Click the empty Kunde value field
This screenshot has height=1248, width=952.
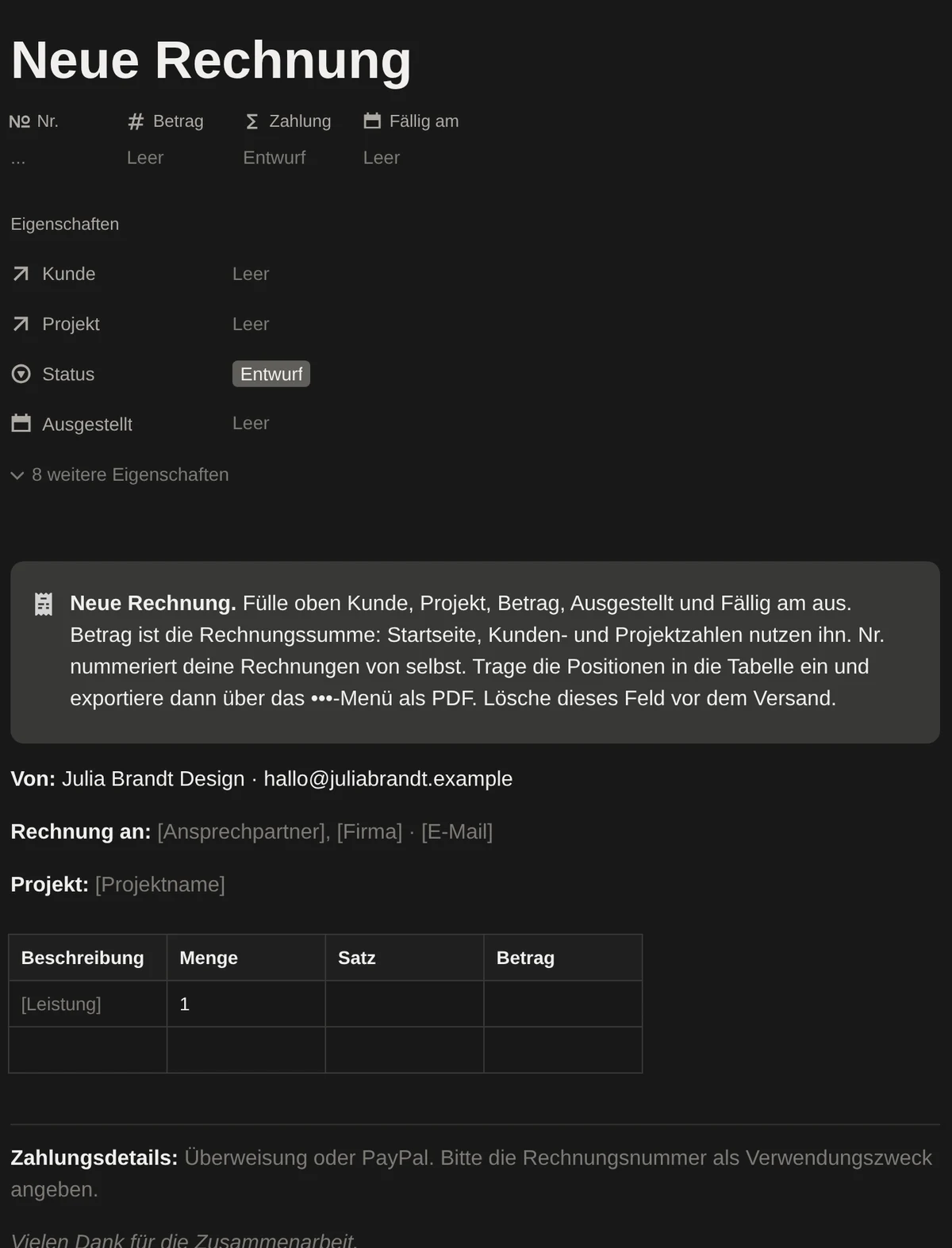(251, 274)
